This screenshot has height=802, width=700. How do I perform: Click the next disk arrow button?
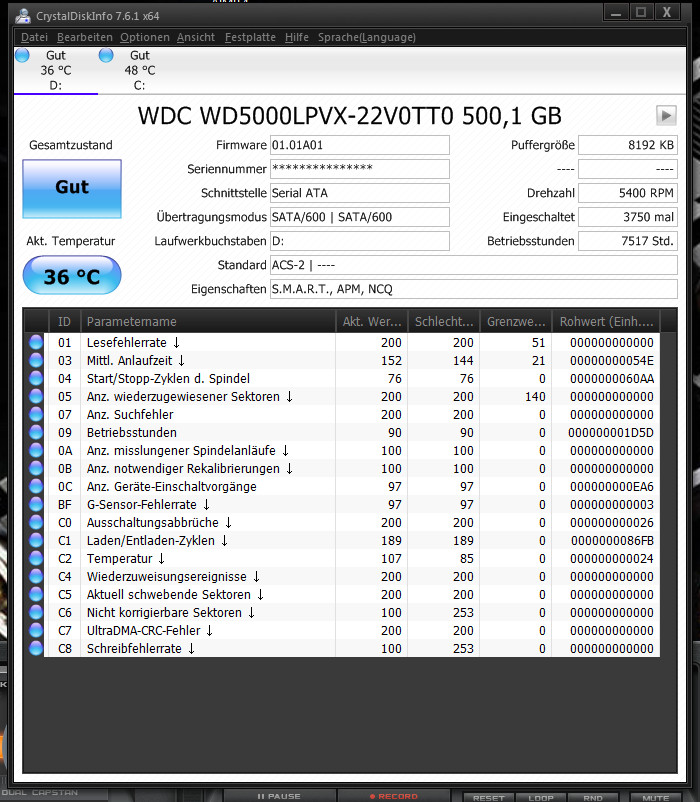(x=666, y=116)
